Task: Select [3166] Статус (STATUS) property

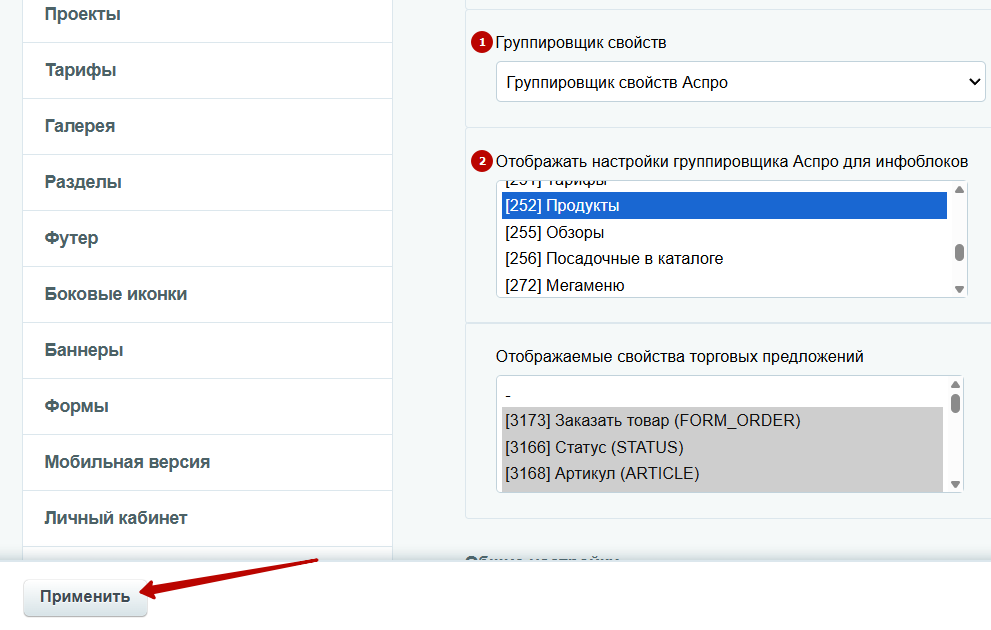Action: 594,447
